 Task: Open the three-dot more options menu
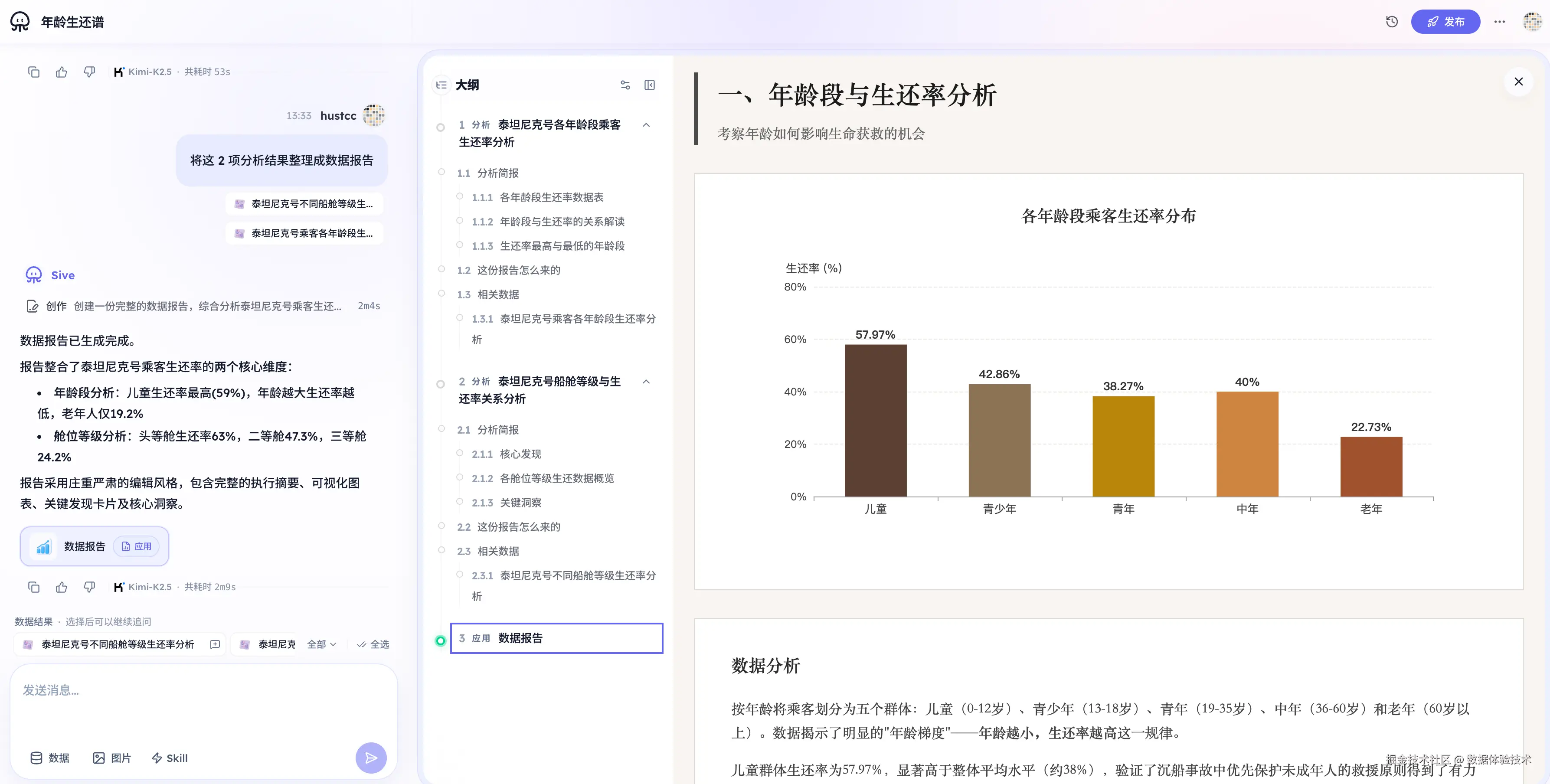(1499, 22)
